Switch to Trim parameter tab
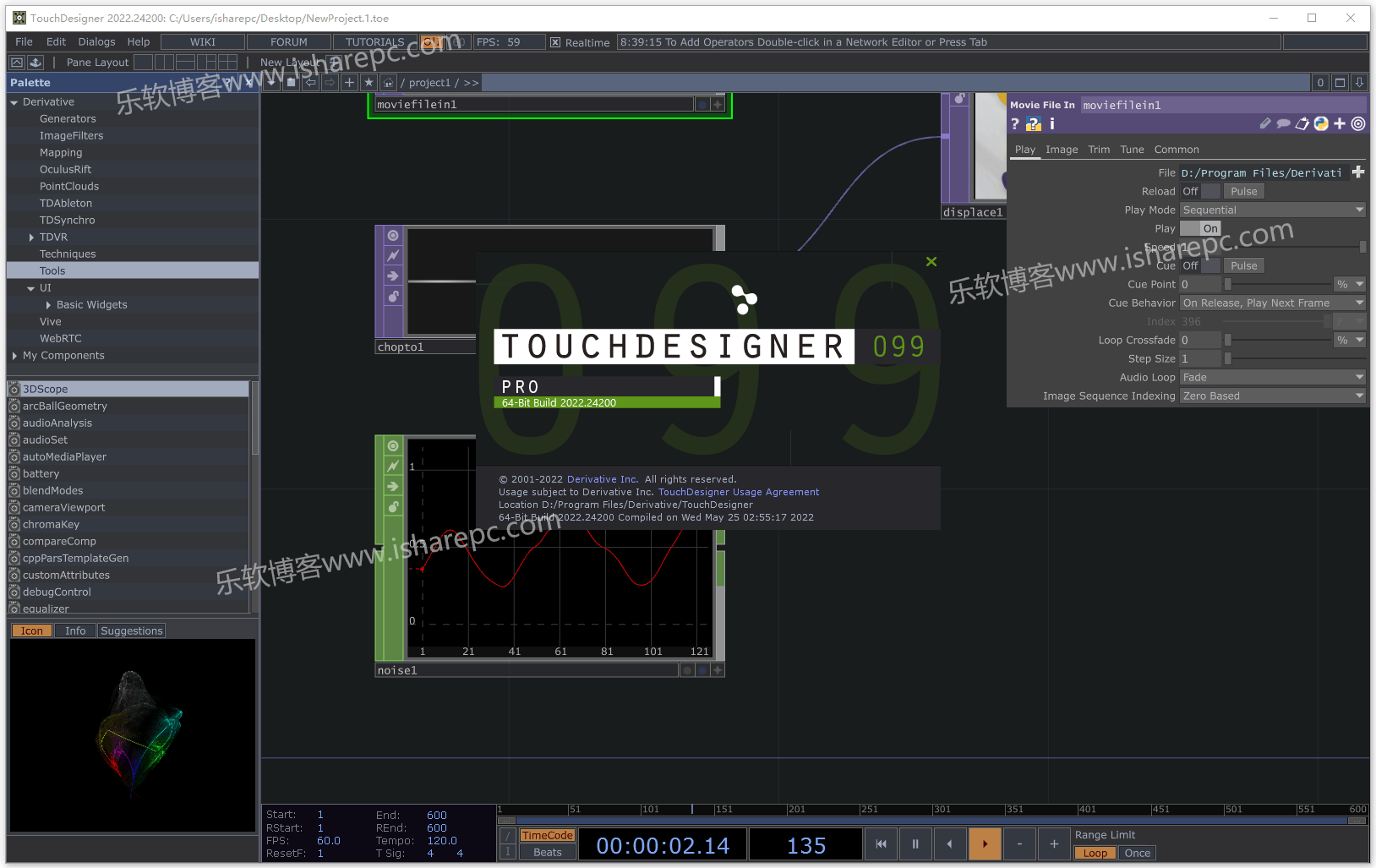Screen dimensions: 1376x868 click(x=1099, y=150)
